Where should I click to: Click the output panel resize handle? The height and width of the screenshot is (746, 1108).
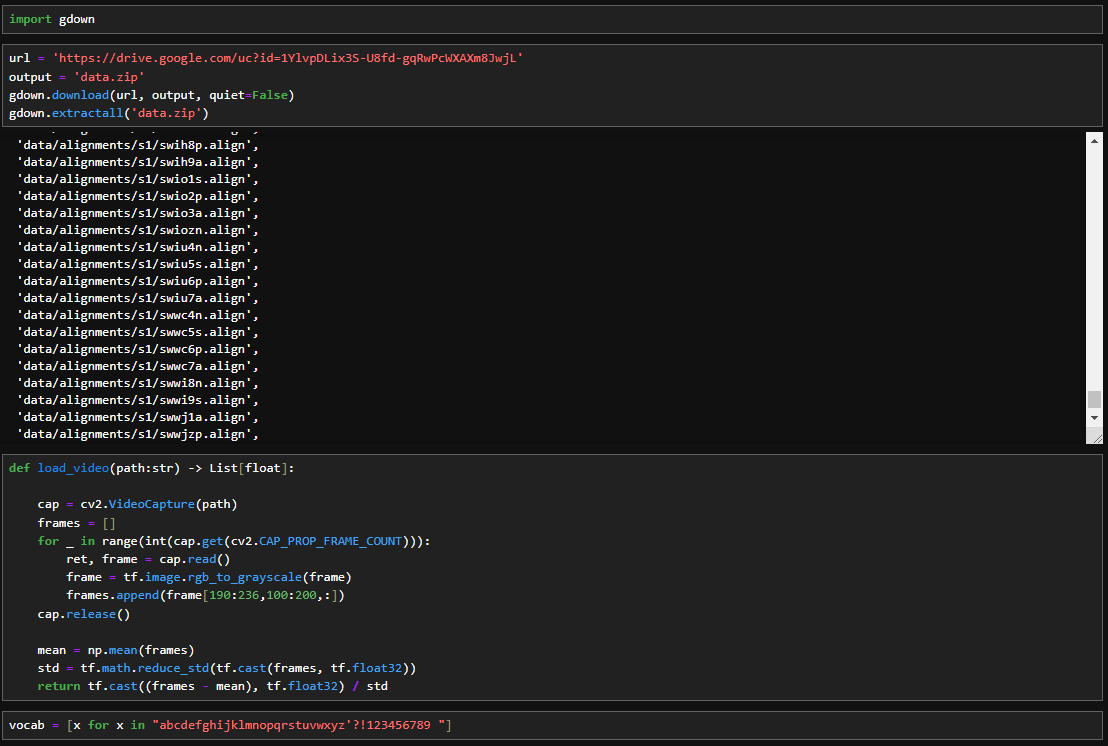1095,437
